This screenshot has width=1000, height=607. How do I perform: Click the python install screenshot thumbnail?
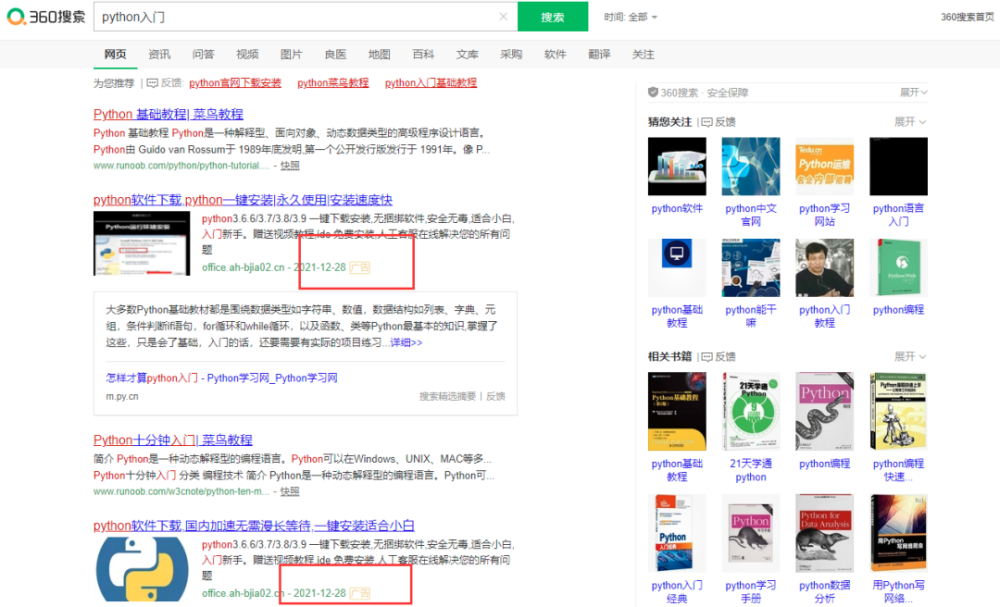[142, 244]
